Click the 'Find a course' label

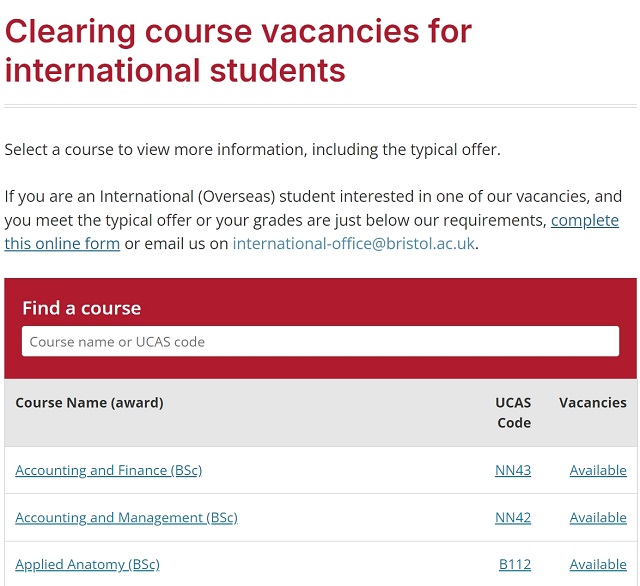[82, 308]
